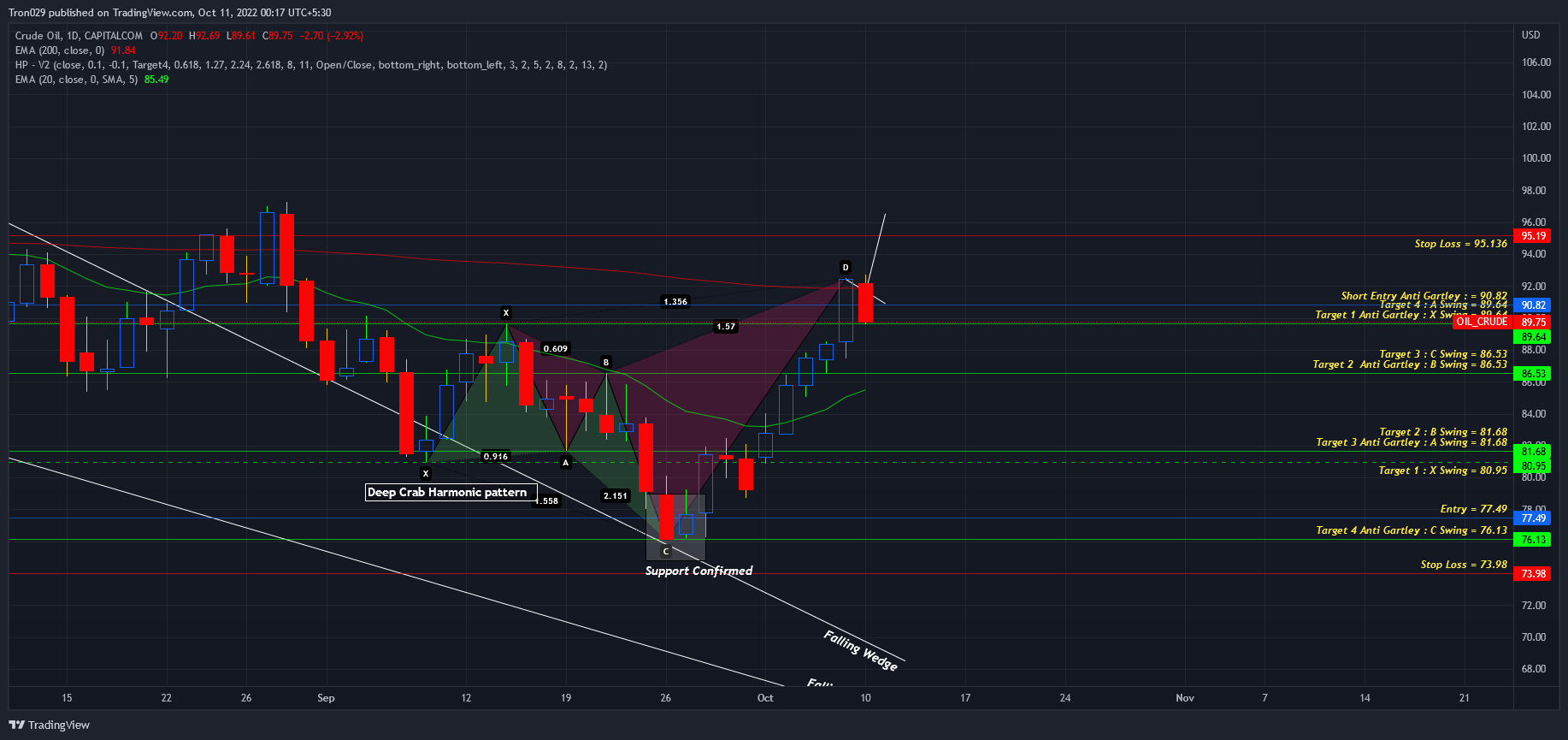The height and width of the screenshot is (740, 1568).
Task: Click the green 81.68 price tag
Action: (x=1534, y=452)
